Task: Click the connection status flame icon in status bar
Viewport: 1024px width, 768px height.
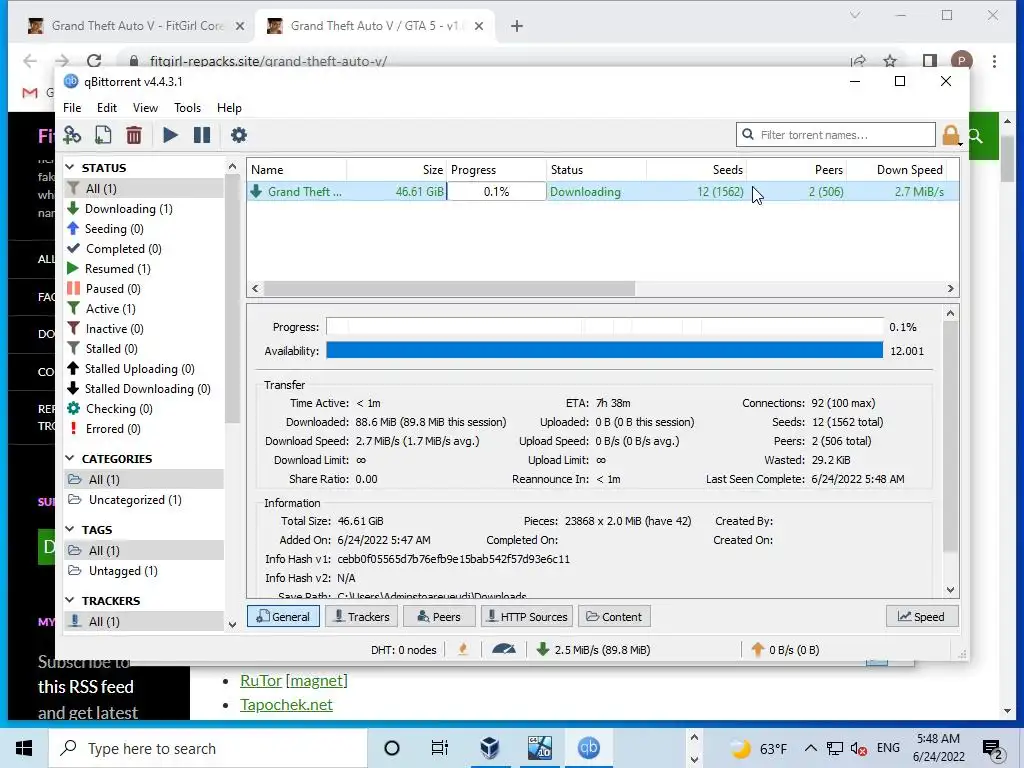Action: point(463,649)
